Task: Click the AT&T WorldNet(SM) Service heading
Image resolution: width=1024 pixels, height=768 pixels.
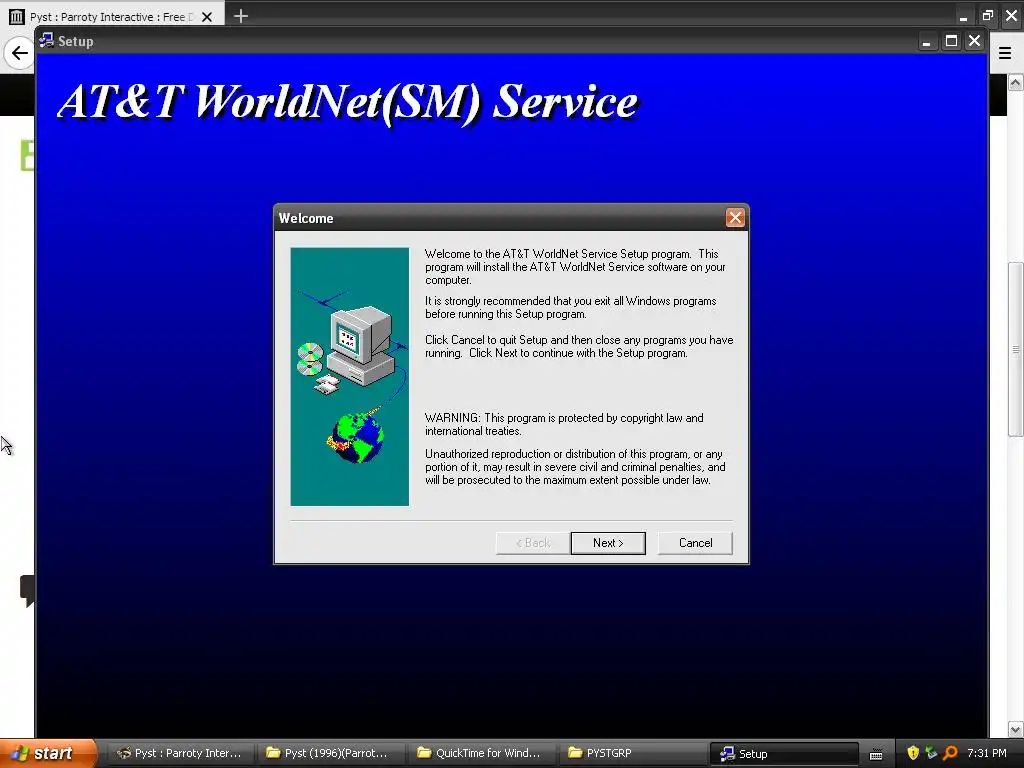Action: (x=348, y=102)
